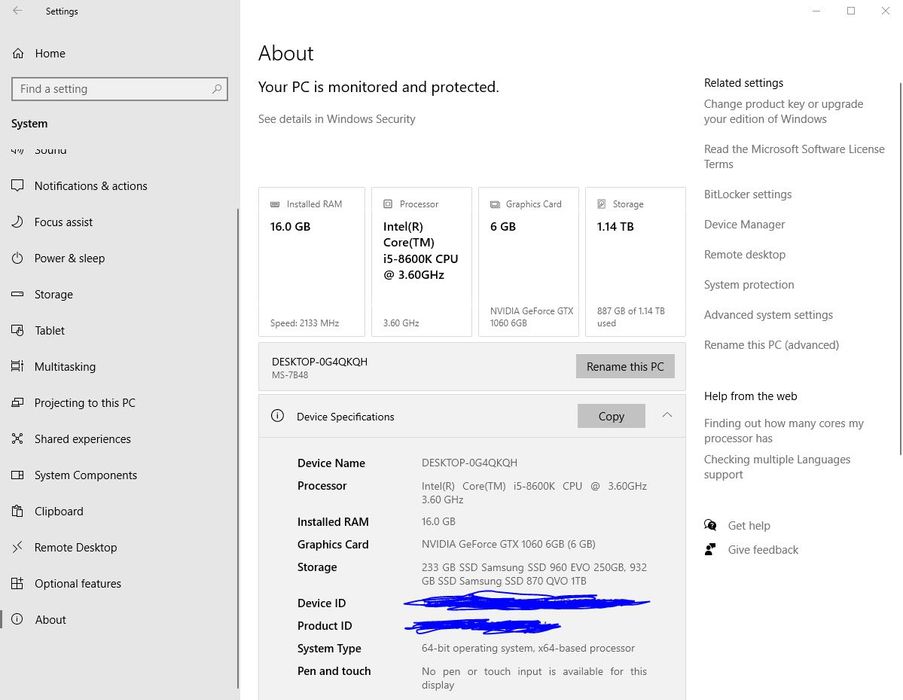Click the Give feedback icon
This screenshot has width=903, height=700.
point(710,549)
